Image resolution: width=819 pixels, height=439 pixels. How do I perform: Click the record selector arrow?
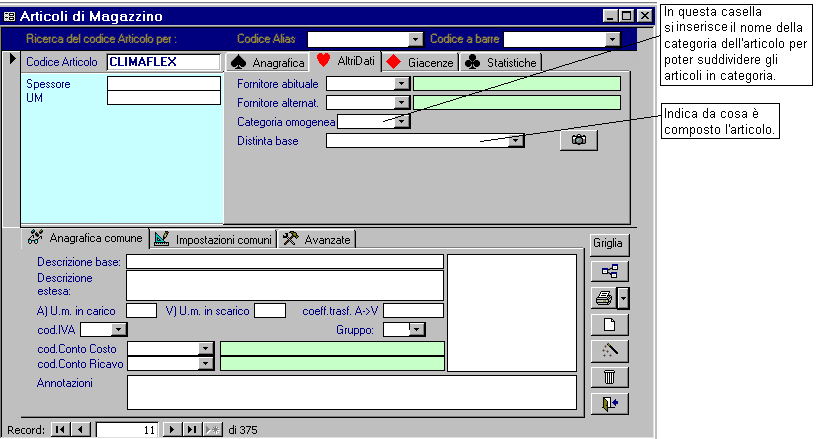(x=13, y=59)
